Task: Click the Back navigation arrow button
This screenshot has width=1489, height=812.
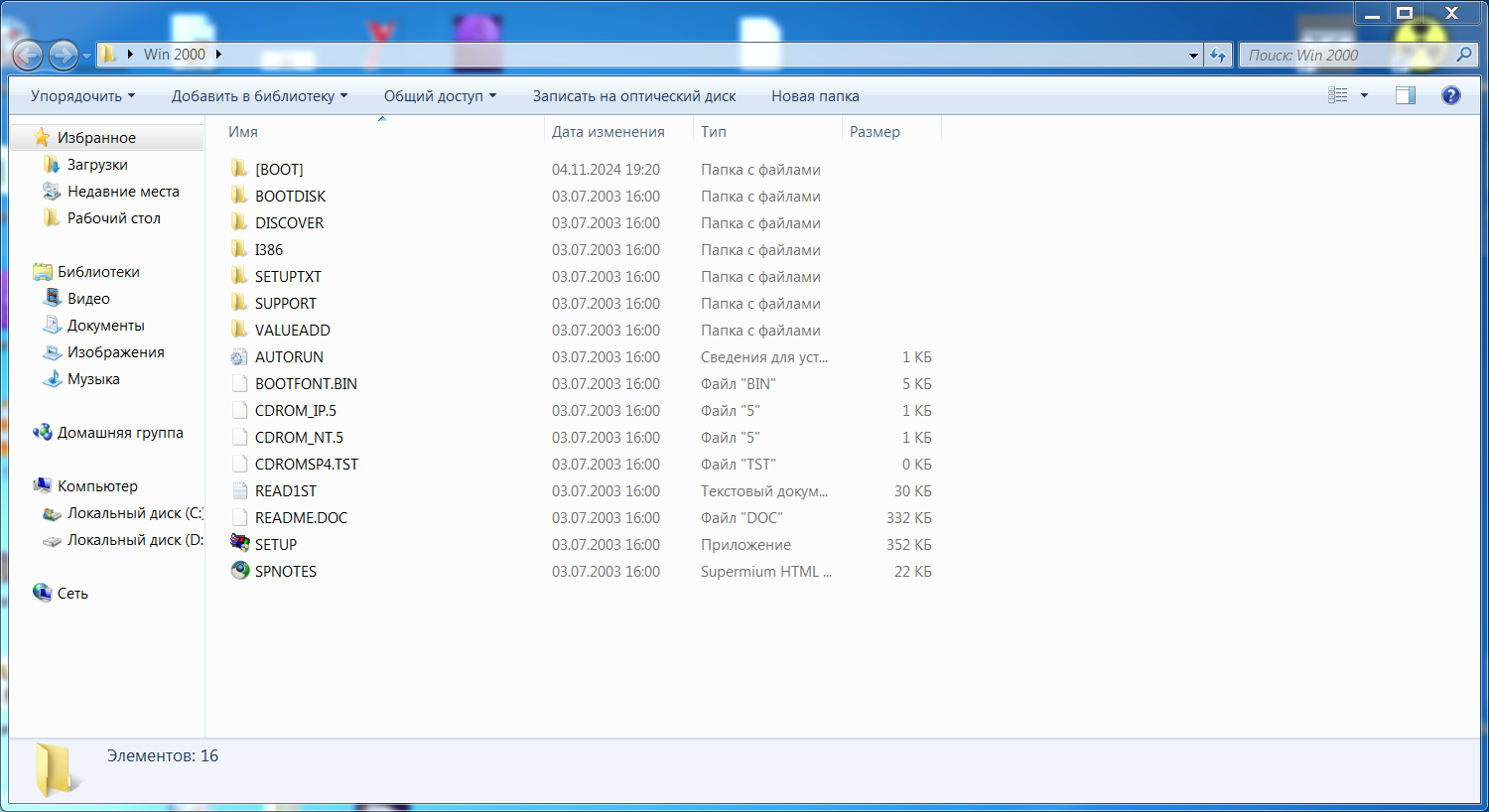Action: pos(28,55)
